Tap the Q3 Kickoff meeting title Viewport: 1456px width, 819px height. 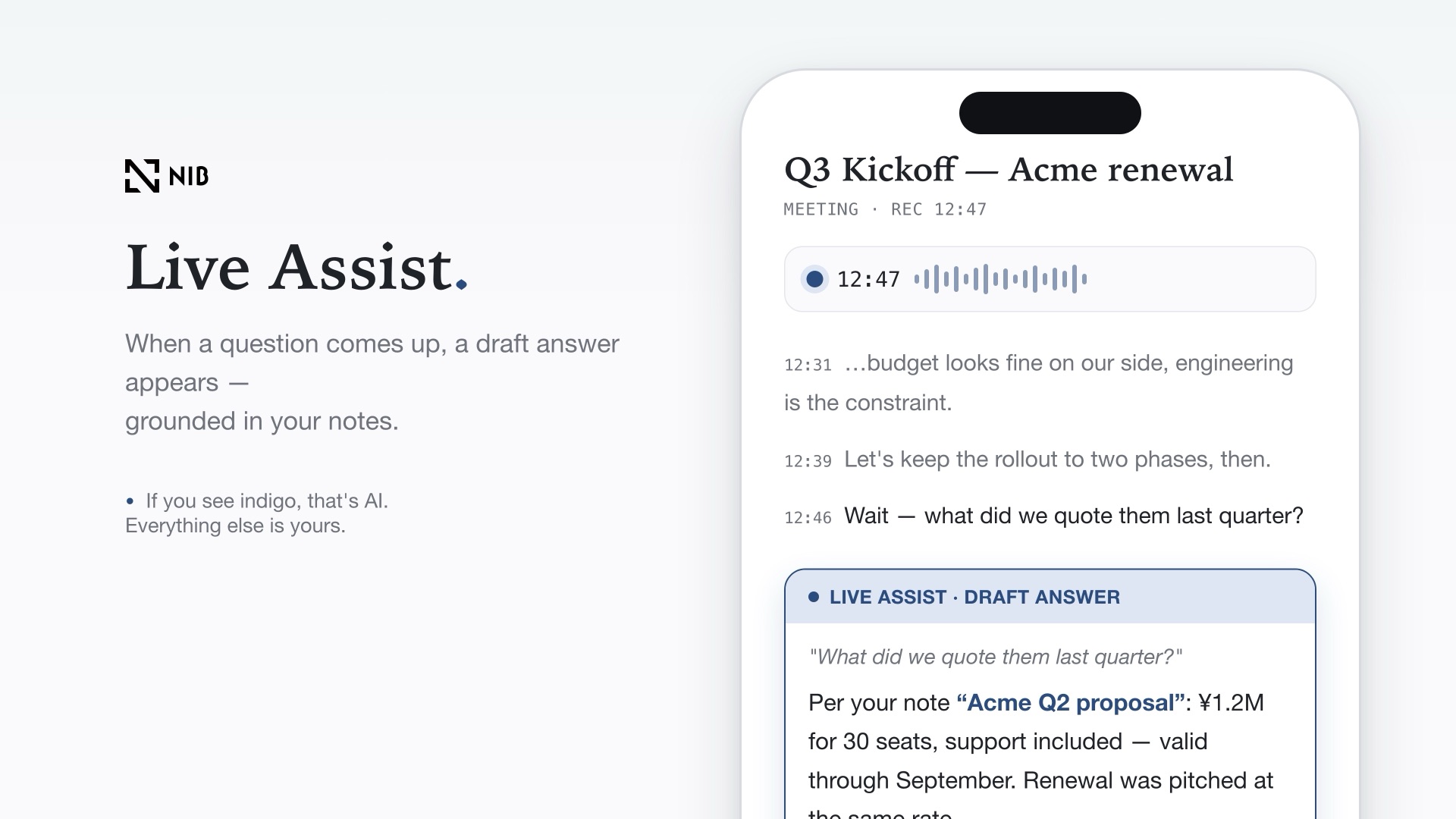[x=1009, y=170]
